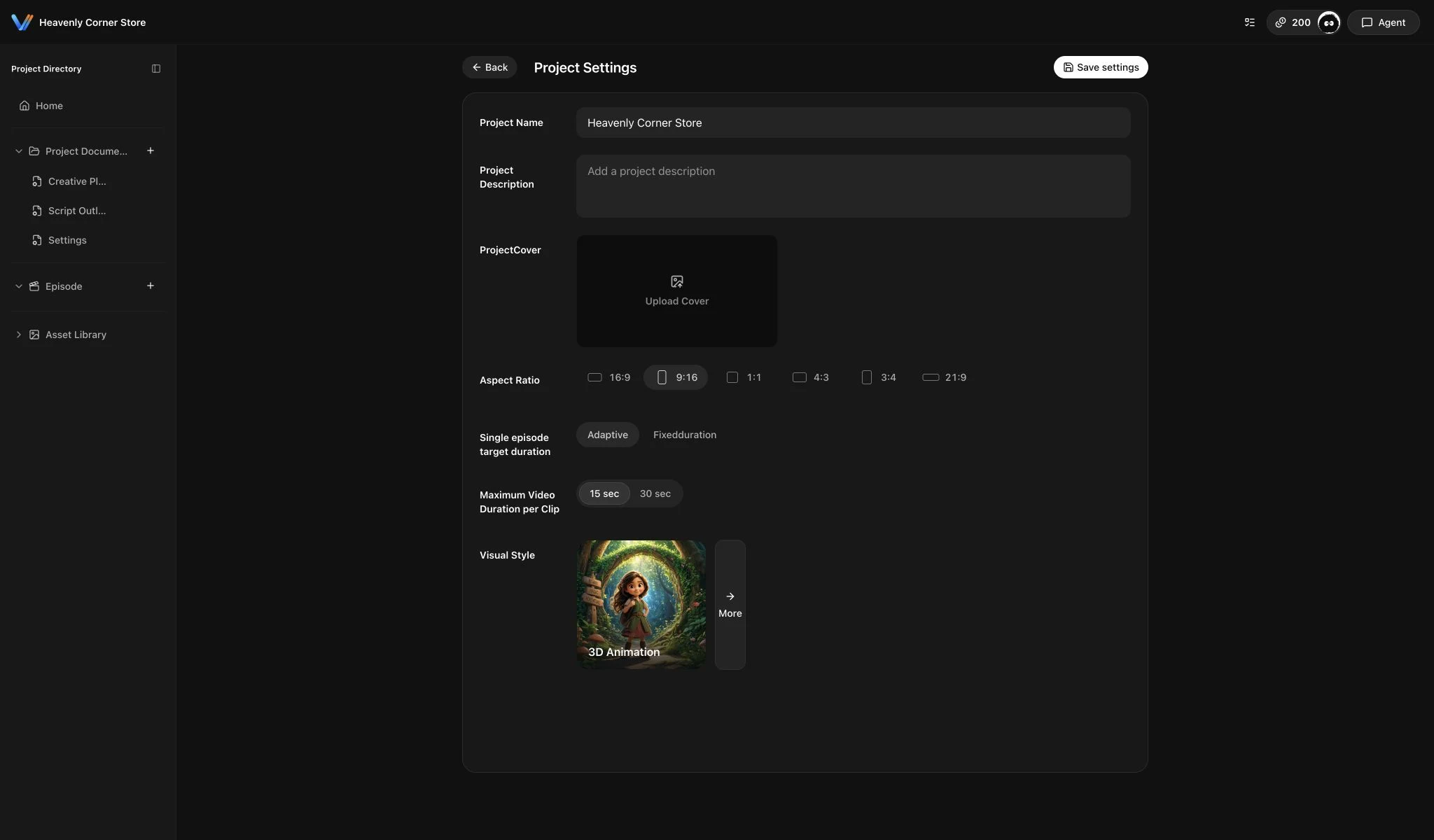Click the app logo beside Heavenly Corner Store

[x=22, y=22]
